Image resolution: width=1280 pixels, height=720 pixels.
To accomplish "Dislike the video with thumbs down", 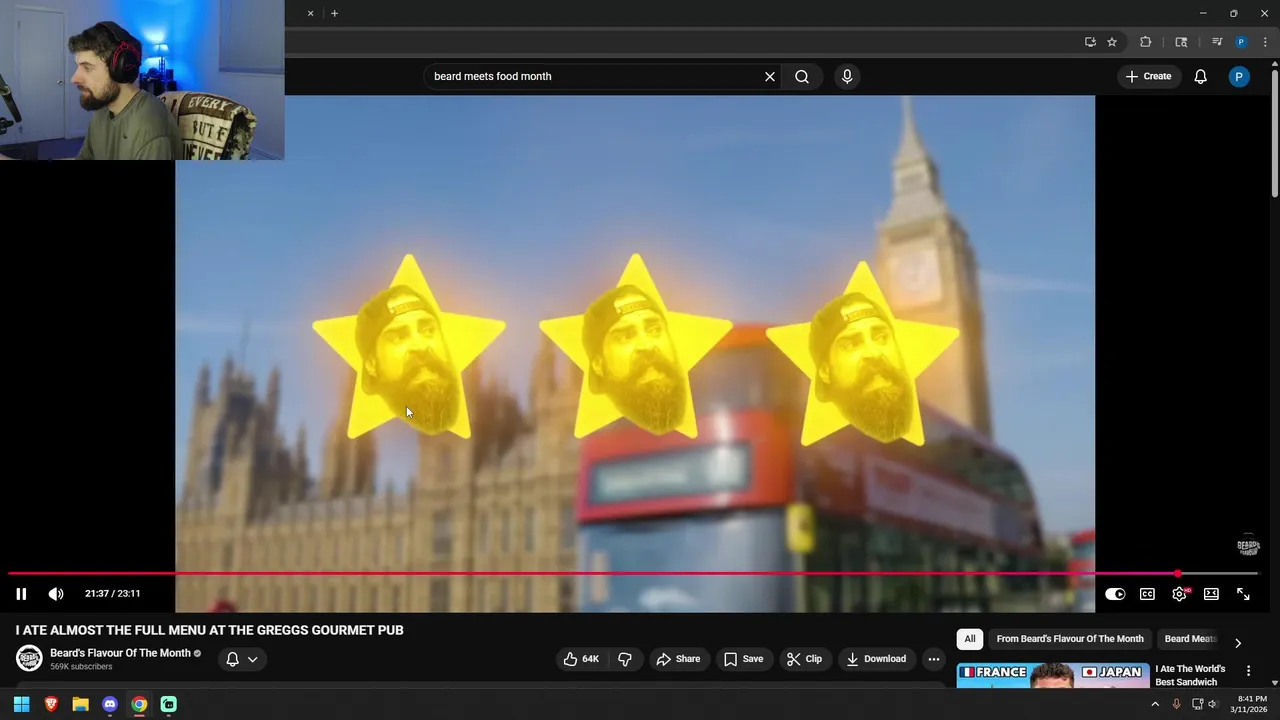I will pos(625,659).
